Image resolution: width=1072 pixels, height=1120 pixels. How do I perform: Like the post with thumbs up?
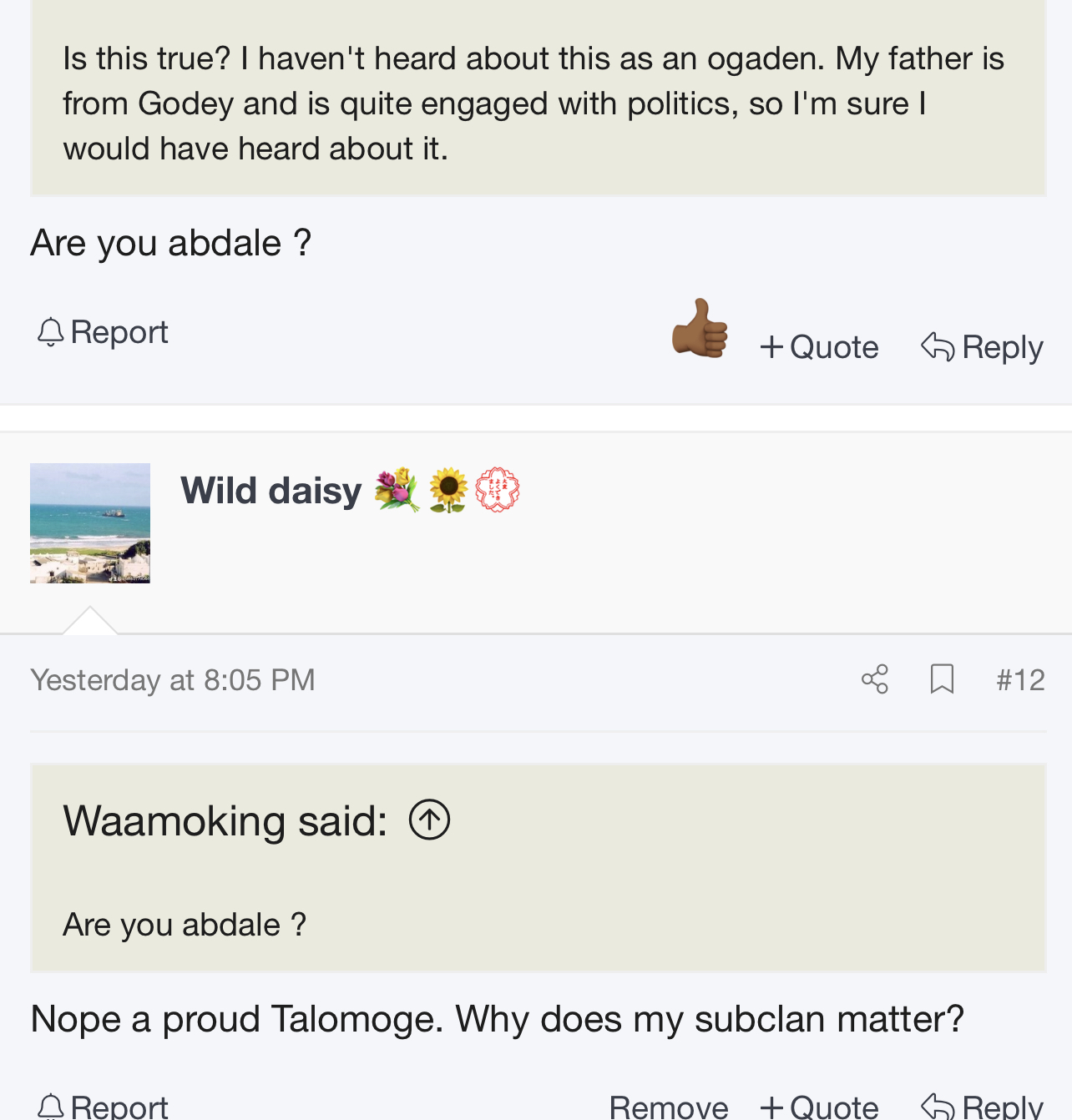pyautogui.click(x=700, y=329)
